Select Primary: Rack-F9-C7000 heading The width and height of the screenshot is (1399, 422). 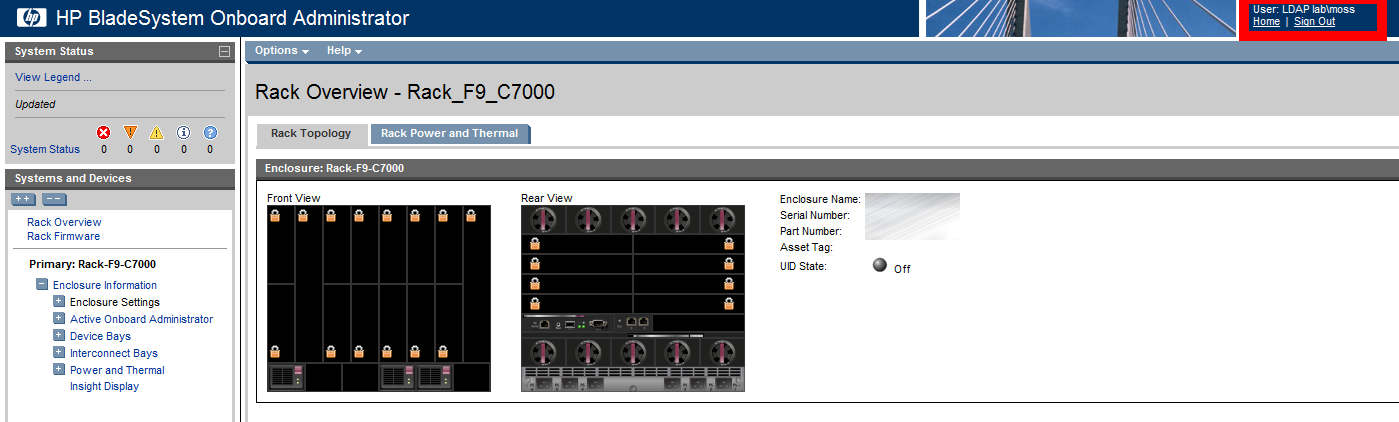pyautogui.click(x=92, y=264)
